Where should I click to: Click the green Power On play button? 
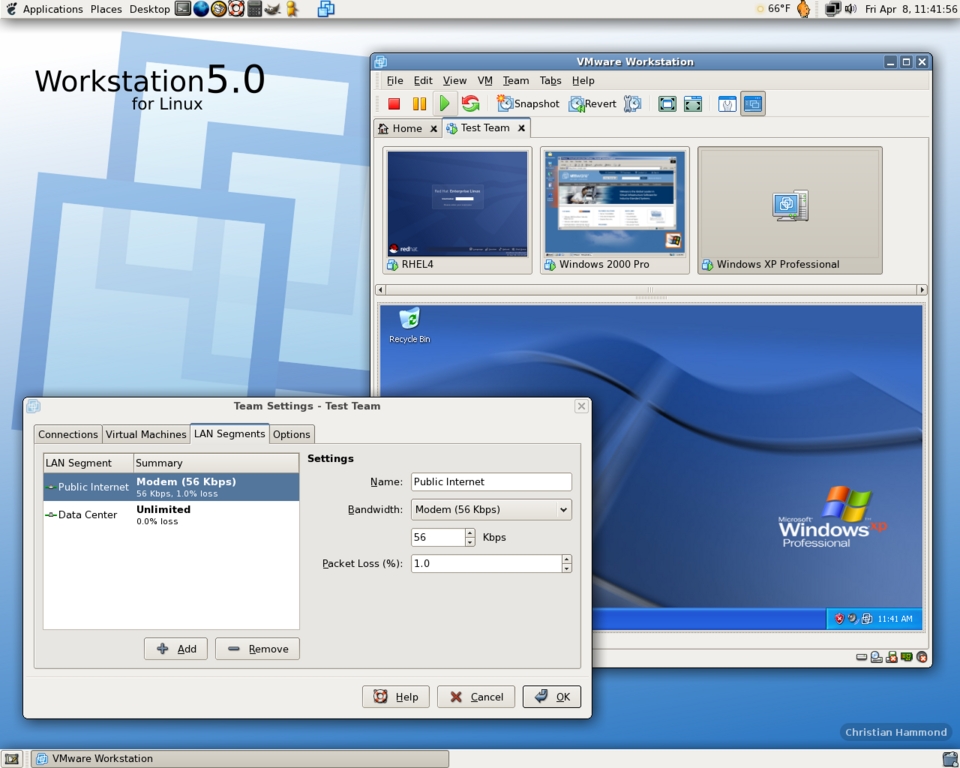[444, 103]
